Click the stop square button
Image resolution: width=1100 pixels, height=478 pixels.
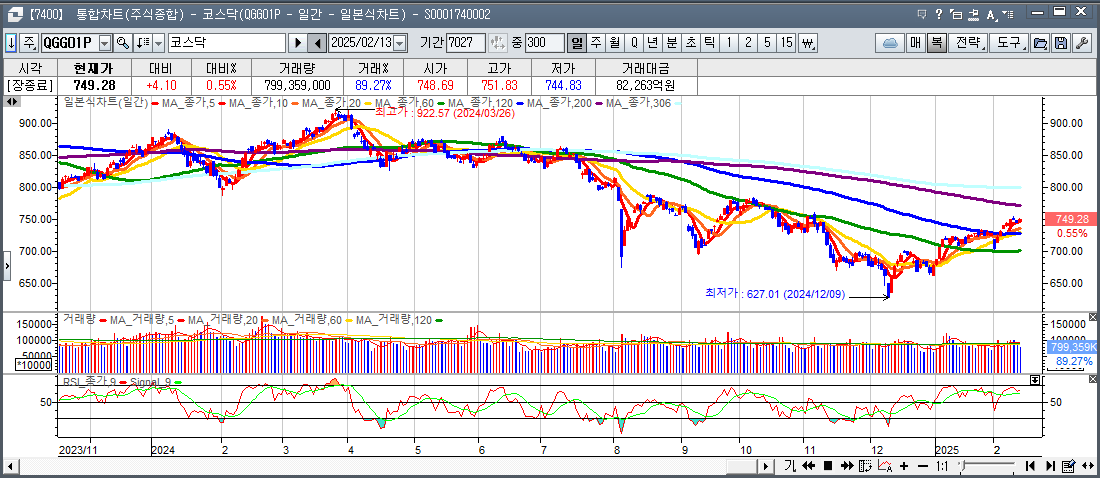tap(828, 466)
